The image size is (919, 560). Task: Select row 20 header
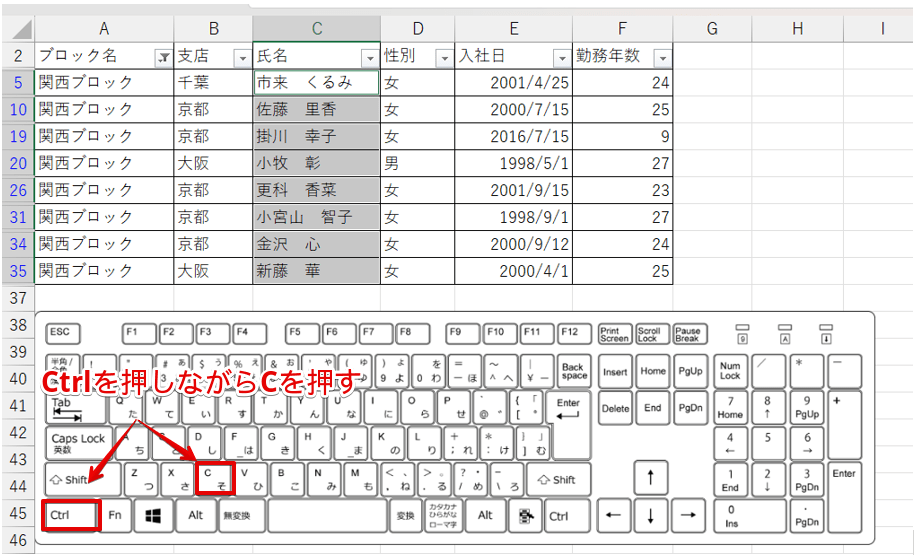pos(17,163)
